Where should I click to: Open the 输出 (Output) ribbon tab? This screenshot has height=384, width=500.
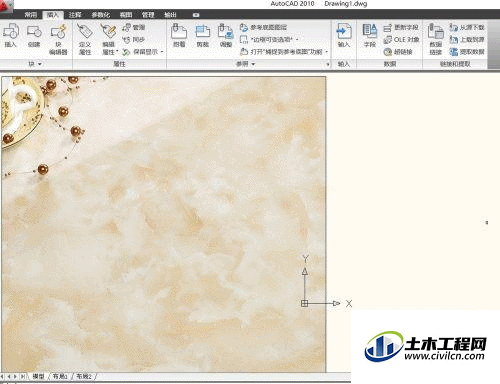point(170,15)
